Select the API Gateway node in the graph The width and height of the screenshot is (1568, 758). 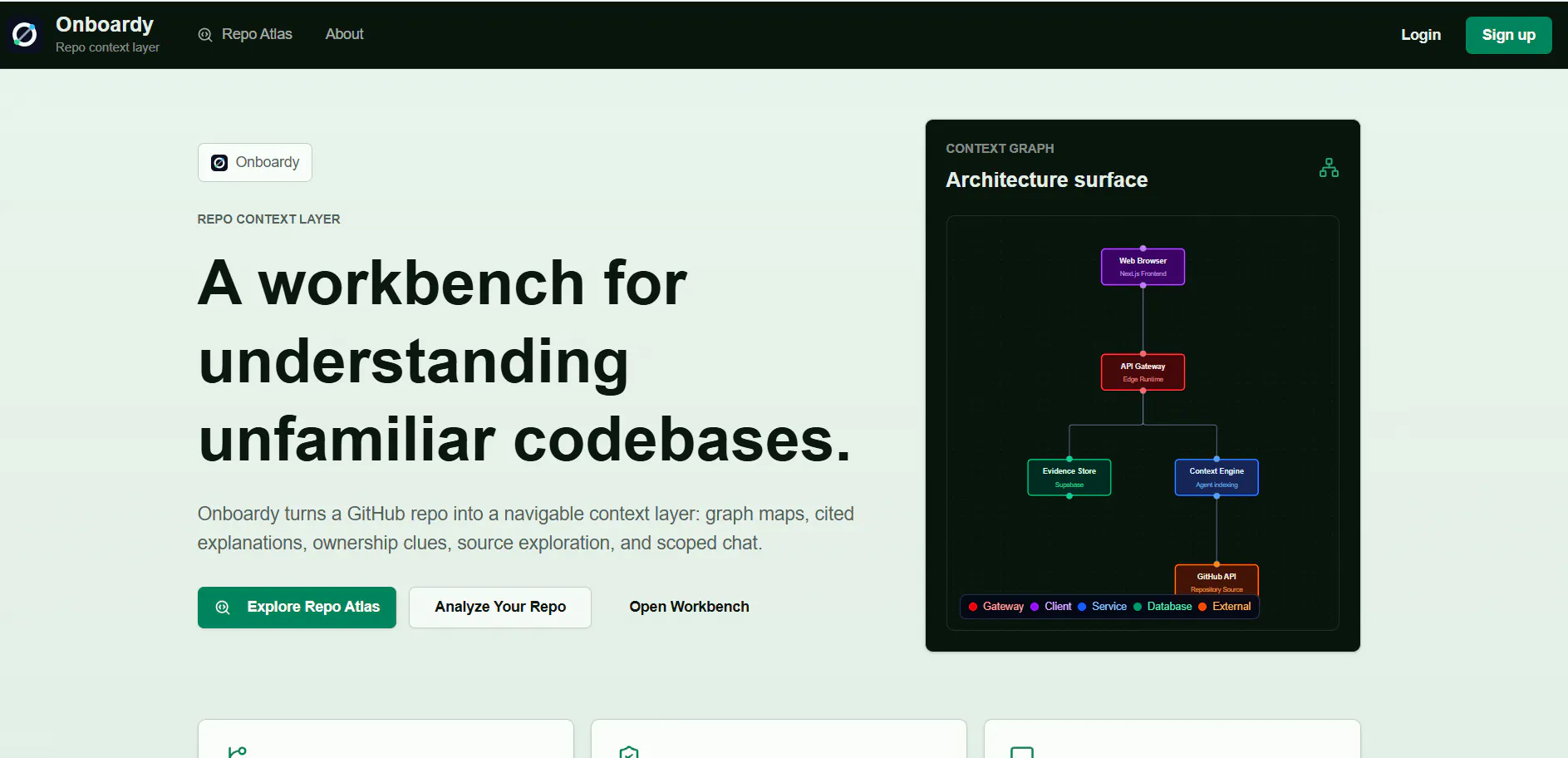tap(1143, 372)
